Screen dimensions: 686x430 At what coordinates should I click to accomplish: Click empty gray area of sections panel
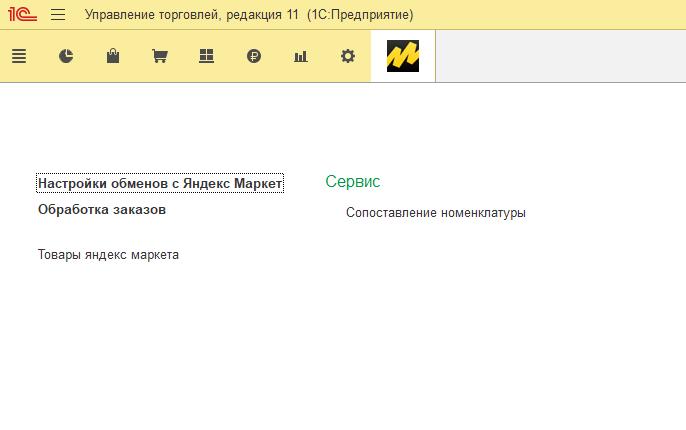(560, 56)
